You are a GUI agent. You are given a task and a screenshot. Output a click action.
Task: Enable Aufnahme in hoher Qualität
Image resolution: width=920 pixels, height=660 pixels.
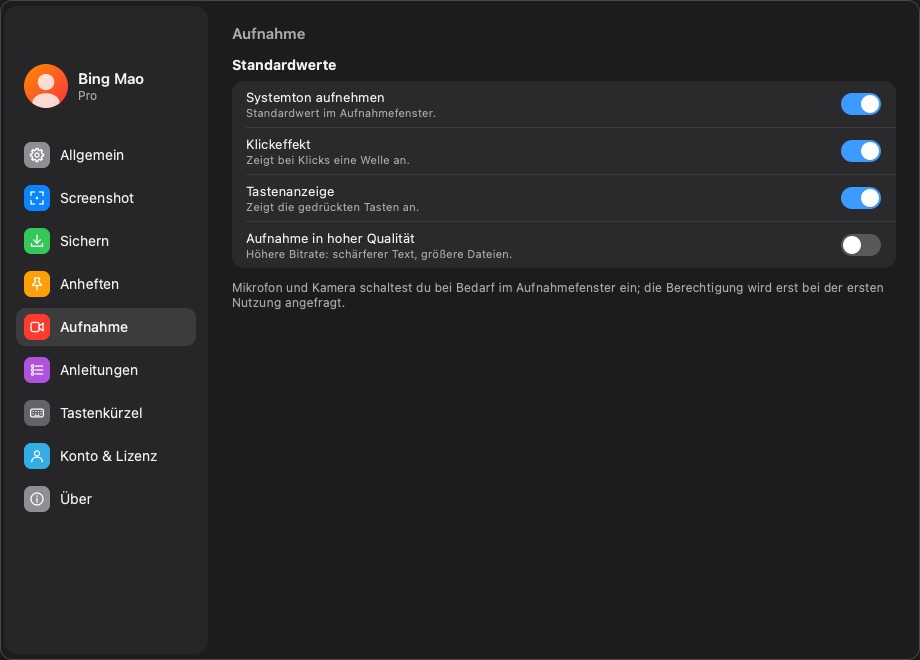coord(860,245)
